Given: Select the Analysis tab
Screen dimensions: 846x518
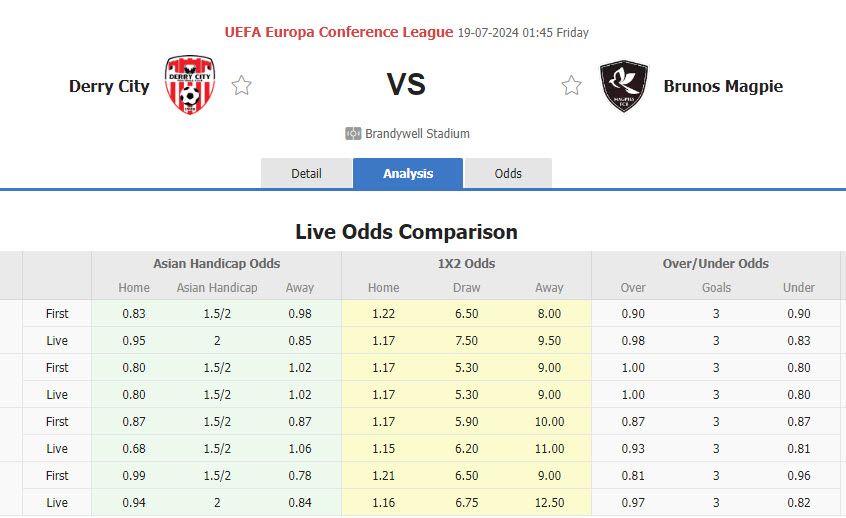Looking at the screenshot, I should (408, 173).
